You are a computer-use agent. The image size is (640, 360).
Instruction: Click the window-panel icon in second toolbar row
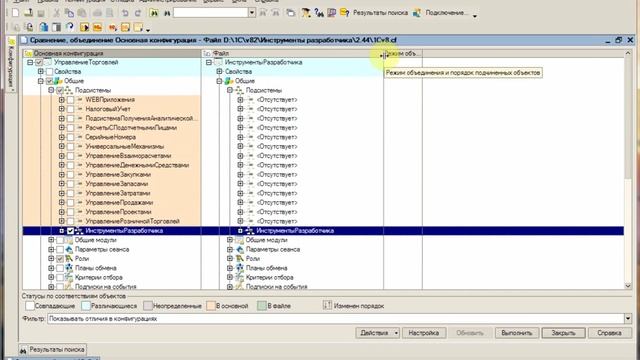56,27
